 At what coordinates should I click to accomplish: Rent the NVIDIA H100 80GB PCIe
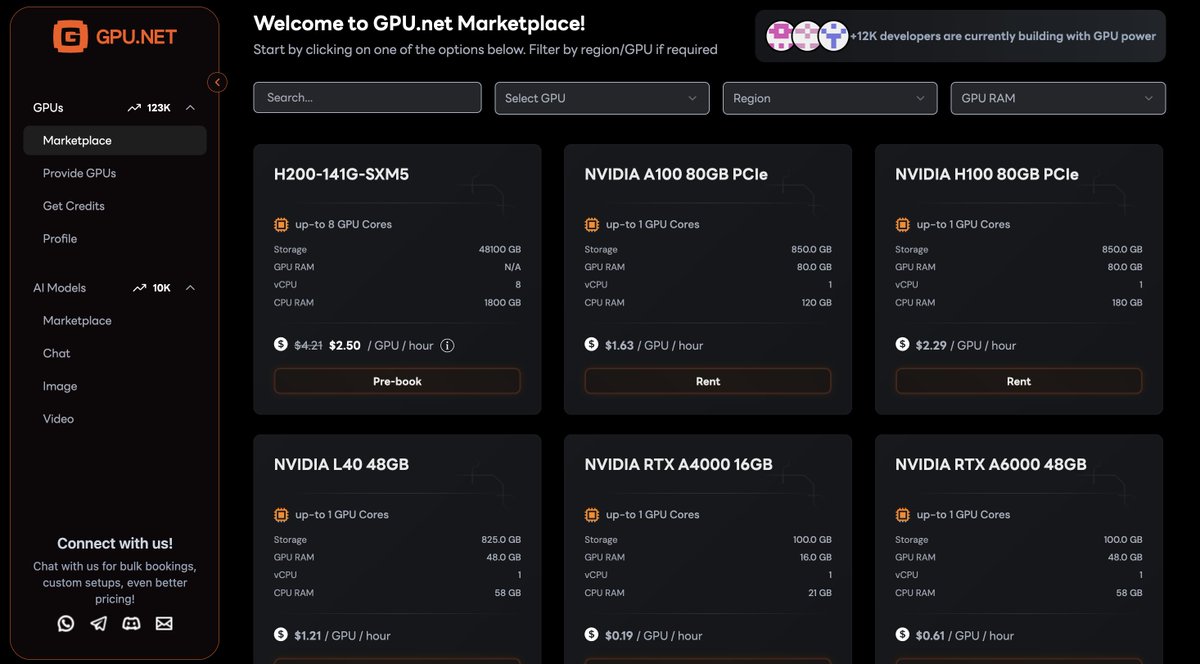point(1019,381)
